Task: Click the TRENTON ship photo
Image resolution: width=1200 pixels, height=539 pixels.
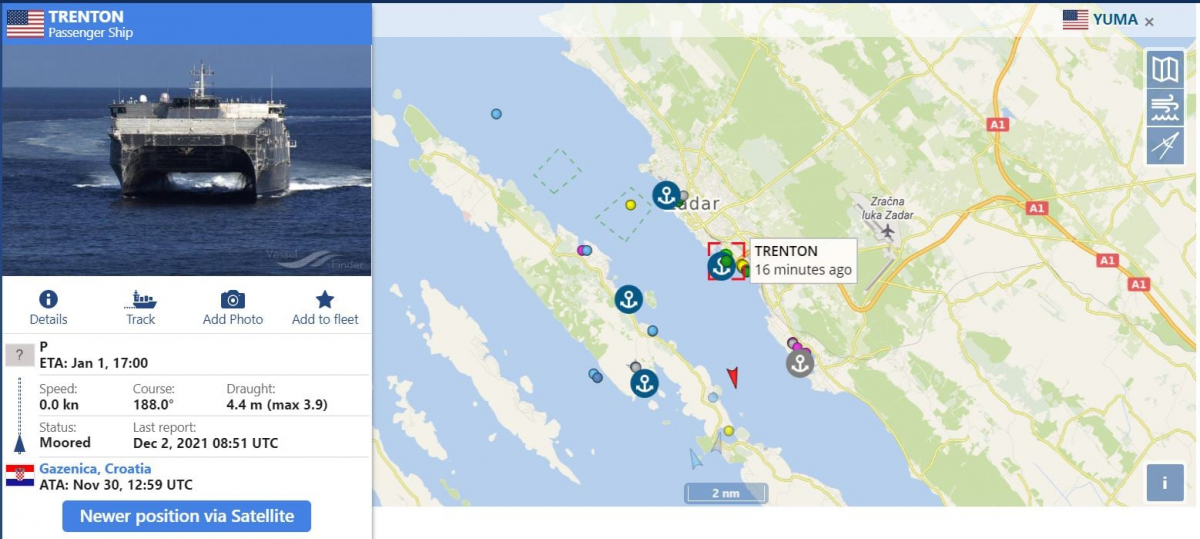Action: 186,160
